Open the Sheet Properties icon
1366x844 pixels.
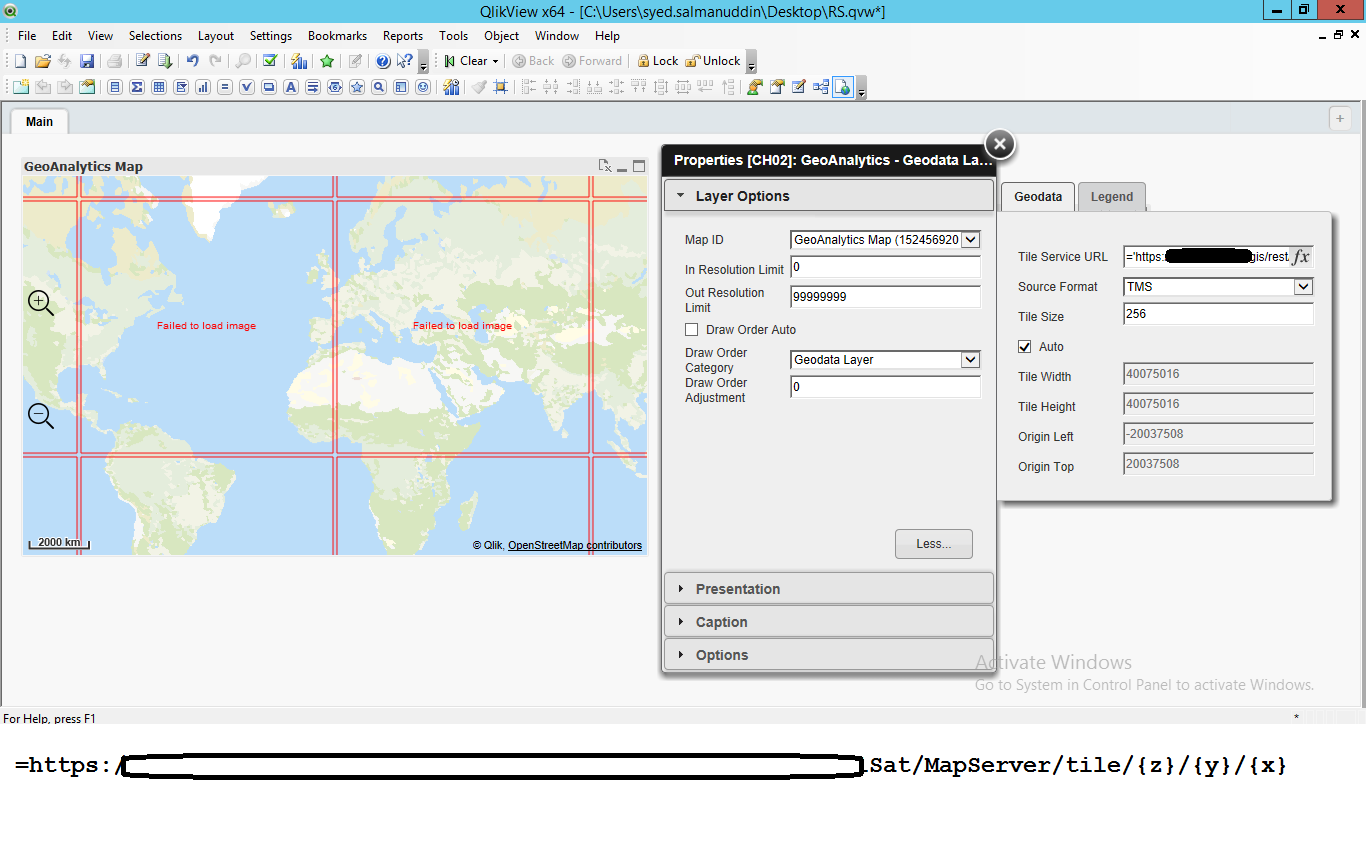point(87,87)
